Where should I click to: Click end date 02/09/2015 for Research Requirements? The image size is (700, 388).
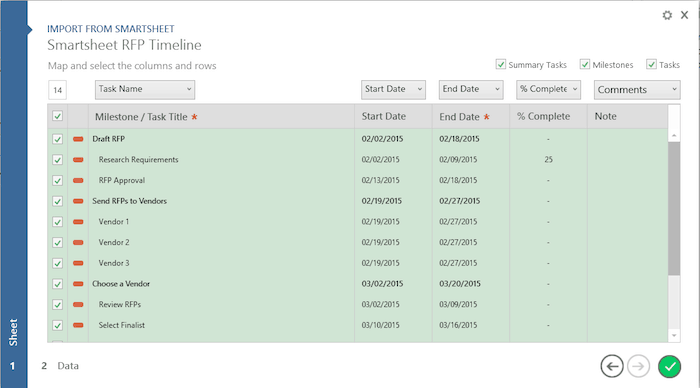[458, 159]
